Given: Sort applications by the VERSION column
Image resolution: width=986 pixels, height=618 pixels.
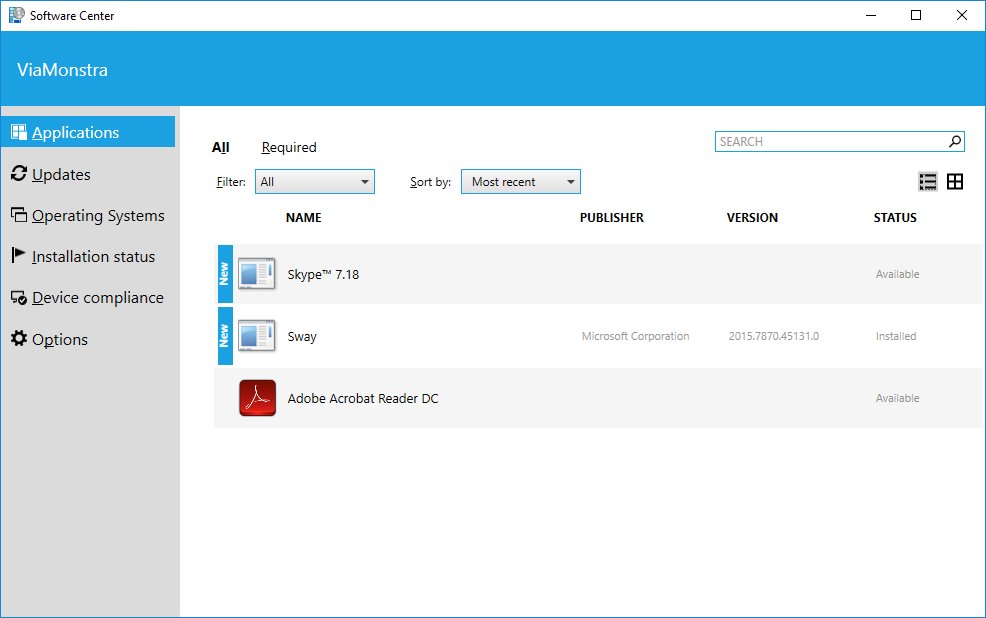Looking at the screenshot, I should click(752, 217).
